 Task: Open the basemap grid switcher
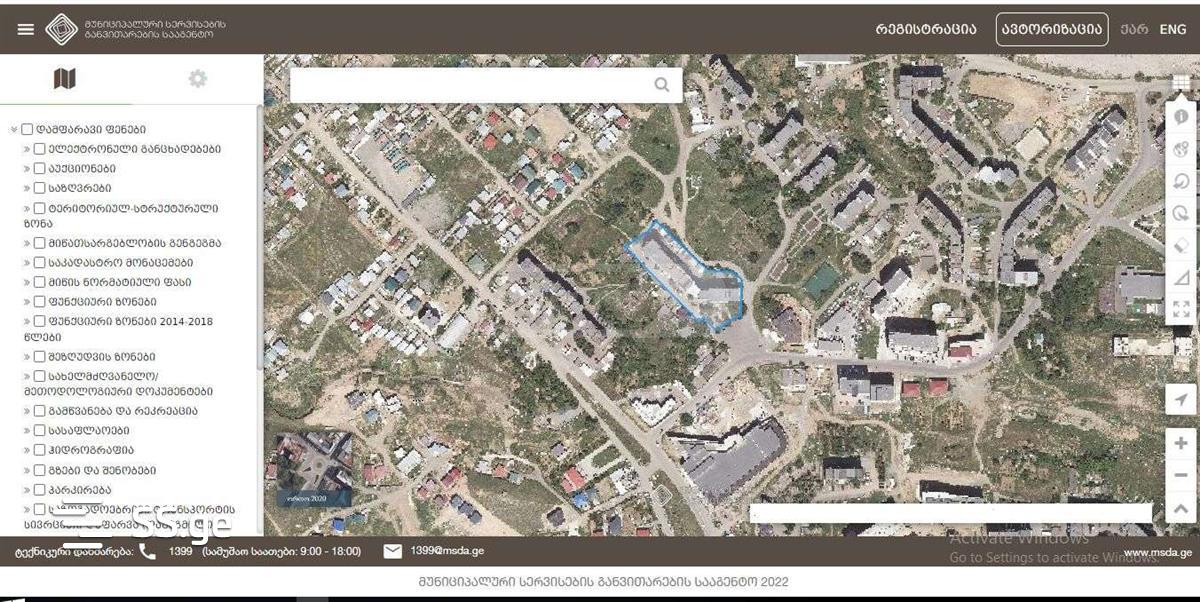pyautogui.click(x=1181, y=84)
